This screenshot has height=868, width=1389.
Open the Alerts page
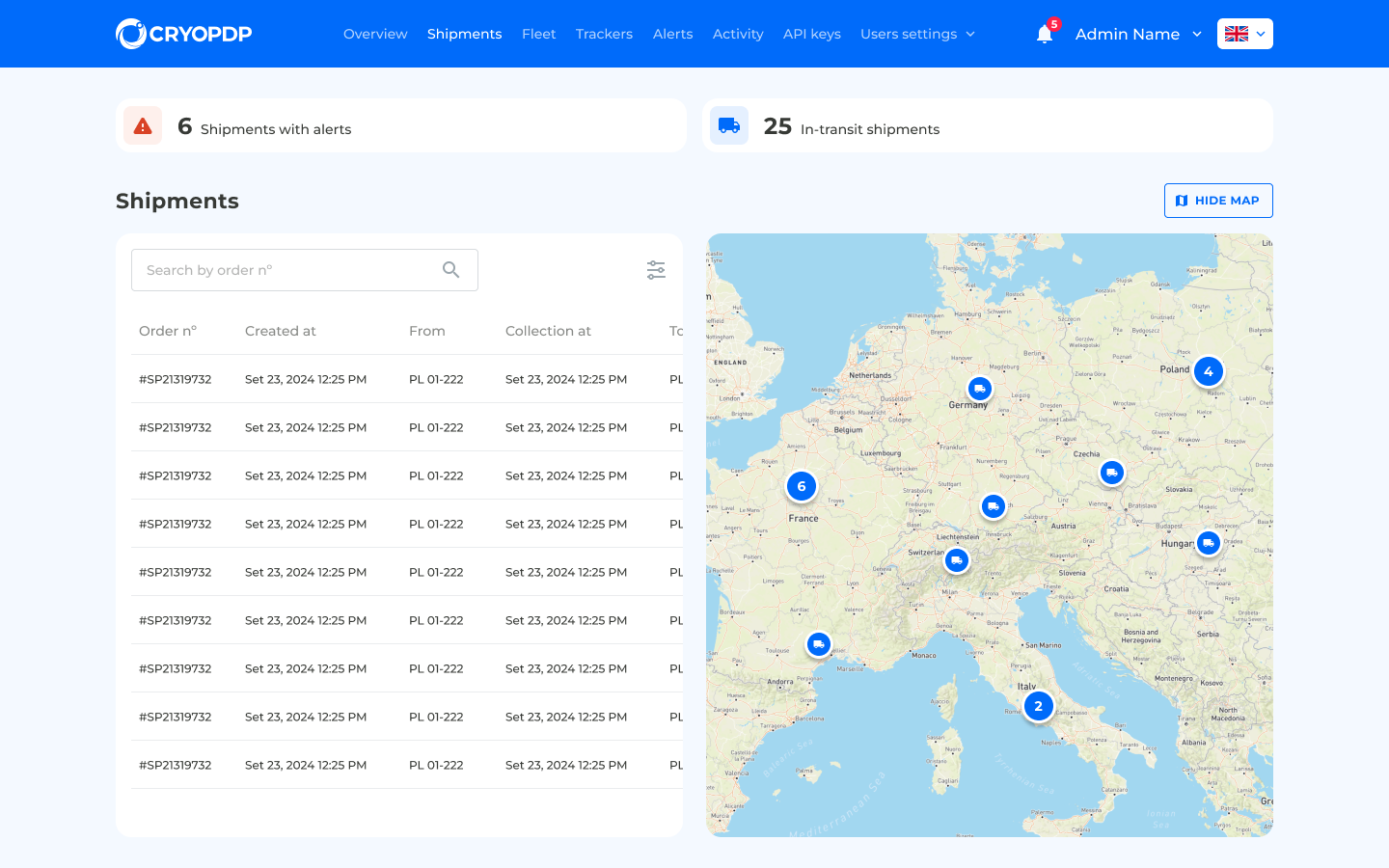click(672, 34)
